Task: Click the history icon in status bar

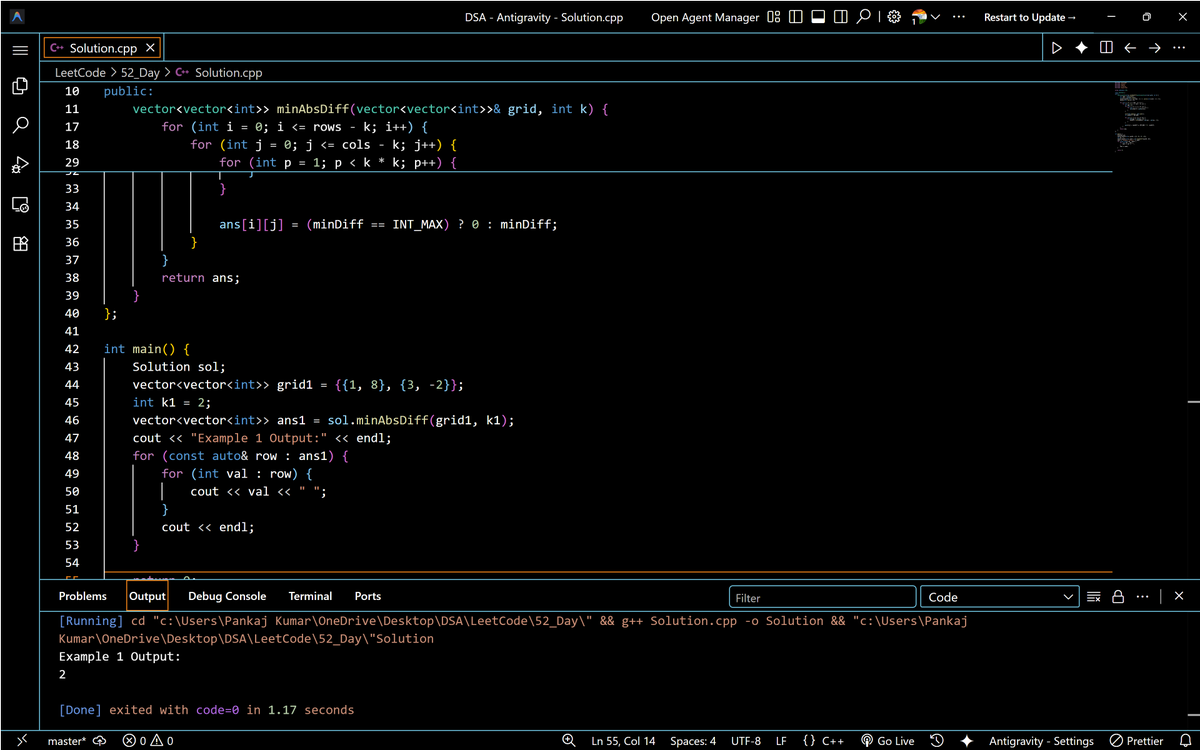Action: [x=937, y=741]
